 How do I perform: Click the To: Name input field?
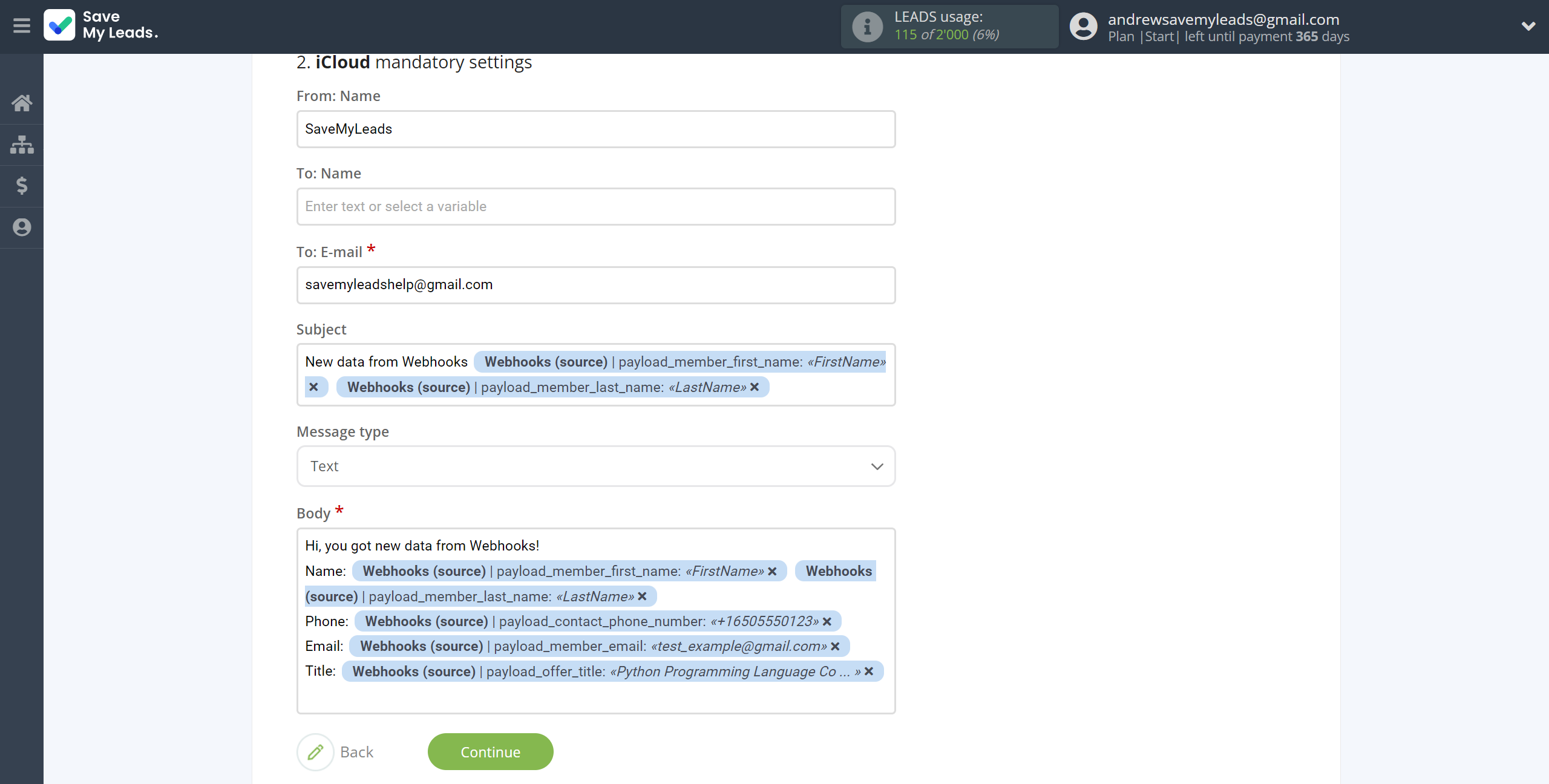596,206
